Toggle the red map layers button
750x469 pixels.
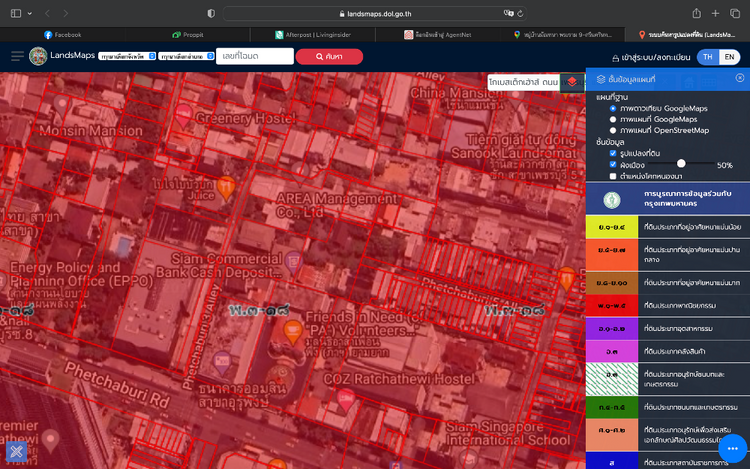point(572,82)
